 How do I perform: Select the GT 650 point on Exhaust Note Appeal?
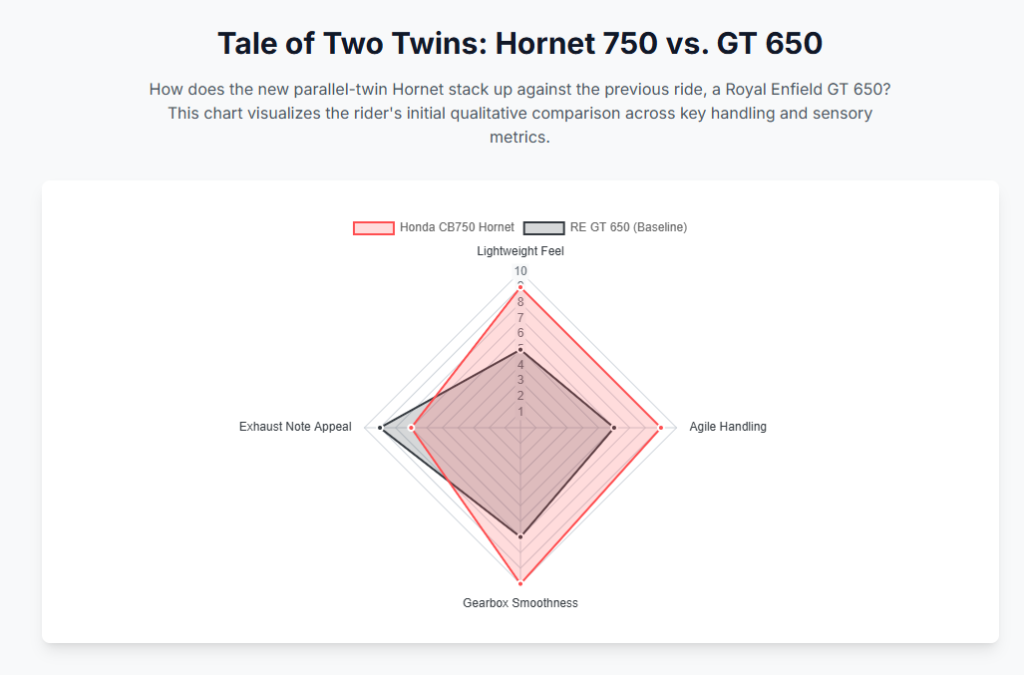(x=381, y=428)
